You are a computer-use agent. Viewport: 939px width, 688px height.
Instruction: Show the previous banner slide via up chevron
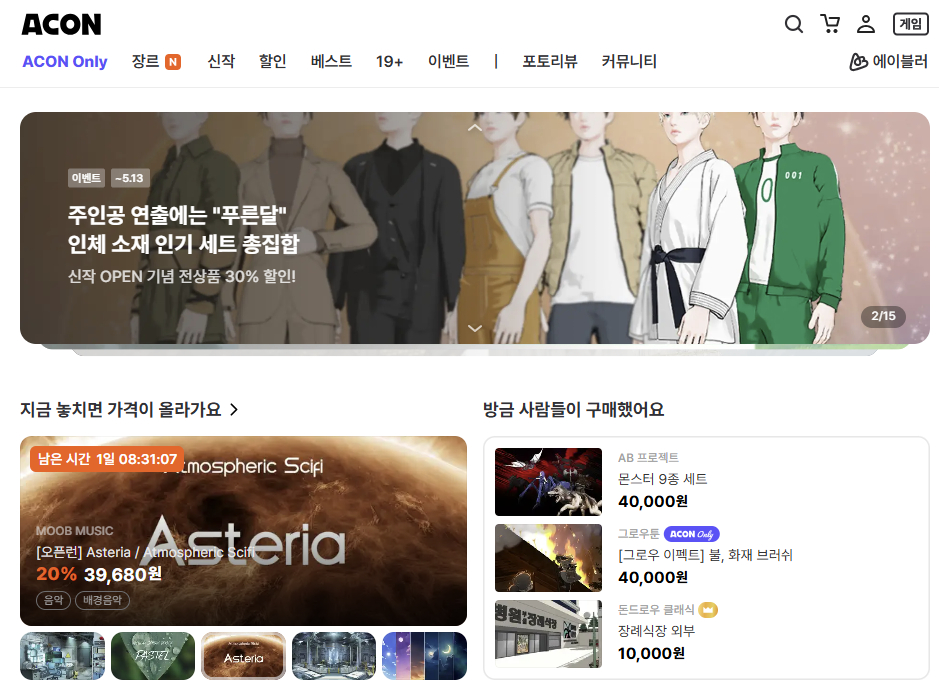(x=474, y=126)
